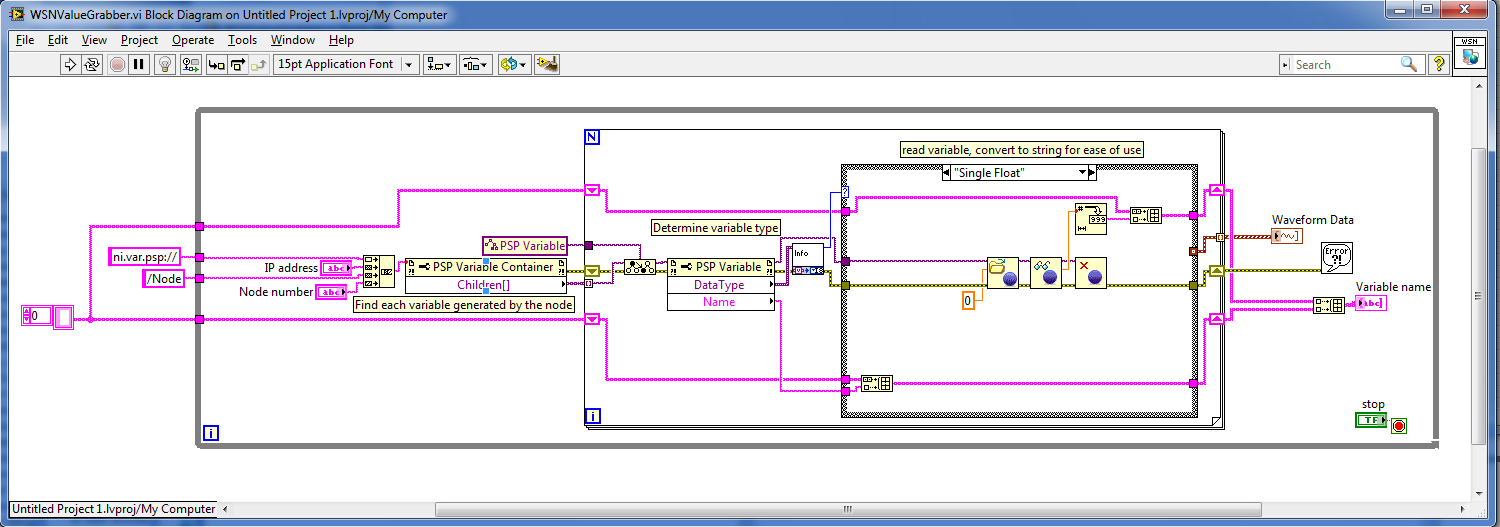Toggle Highlight Execution light bulb
Image resolution: width=1500 pixels, height=527 pixels.
[x=165, y=64]
